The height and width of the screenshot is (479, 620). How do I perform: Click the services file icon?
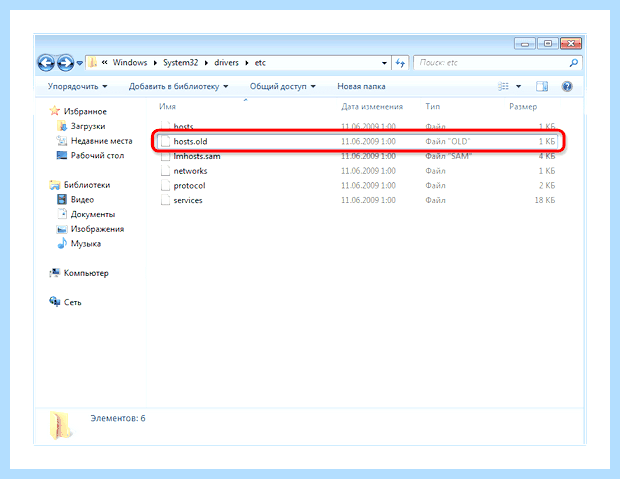165,200
